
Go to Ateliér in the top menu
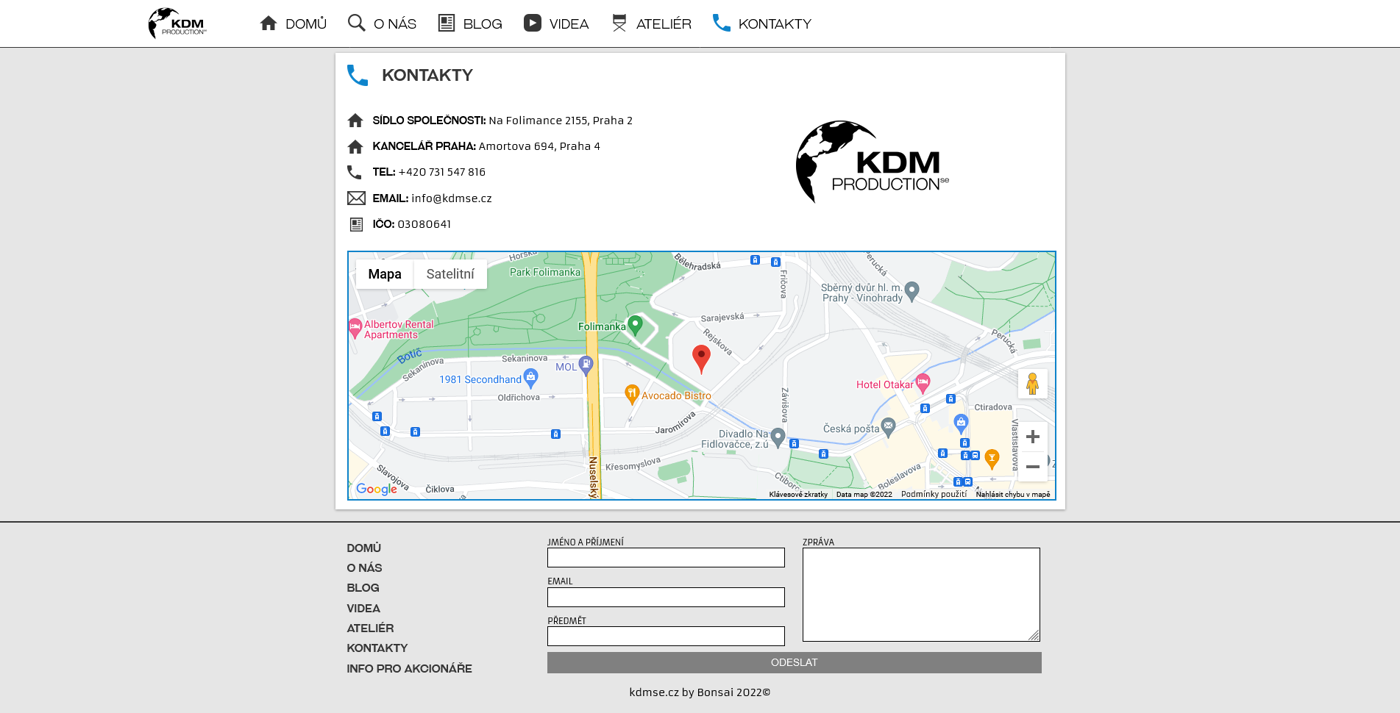click(x=651, y=24)
